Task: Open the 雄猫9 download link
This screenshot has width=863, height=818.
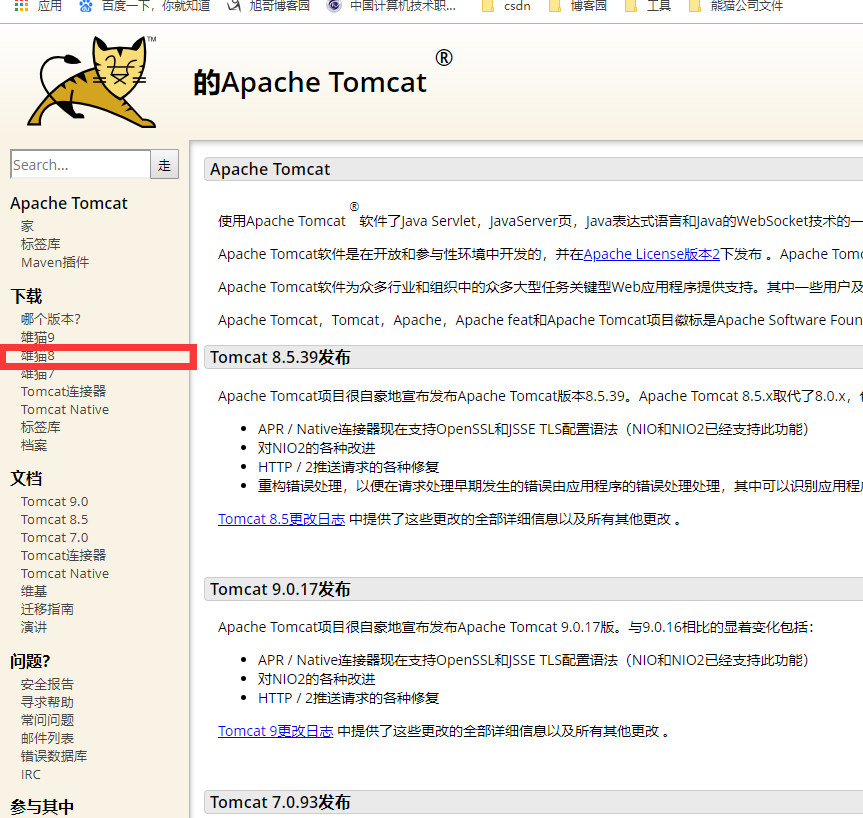Action: pyautogui.click(x=38, y=337)
